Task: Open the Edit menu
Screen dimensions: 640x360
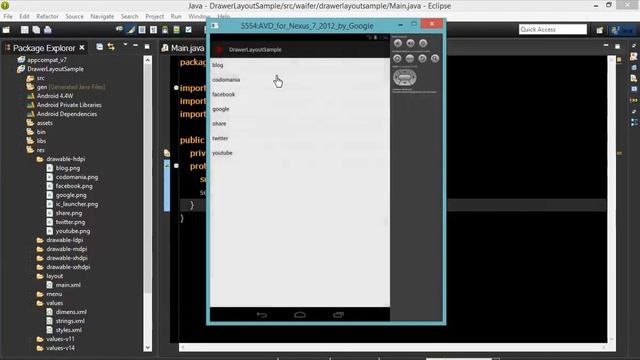Action: (x=24, y=16)
